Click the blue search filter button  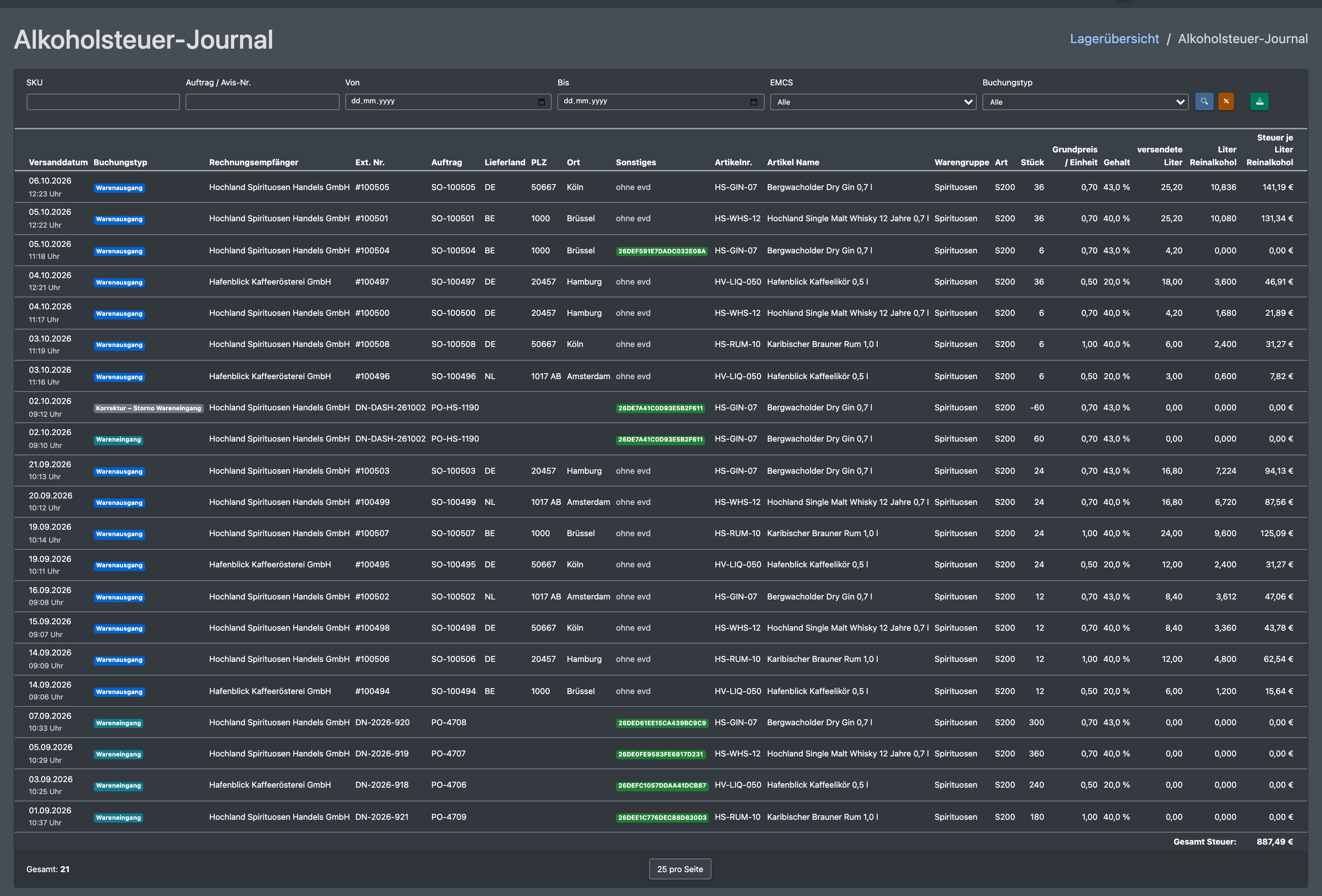[x=1204, y=102]
